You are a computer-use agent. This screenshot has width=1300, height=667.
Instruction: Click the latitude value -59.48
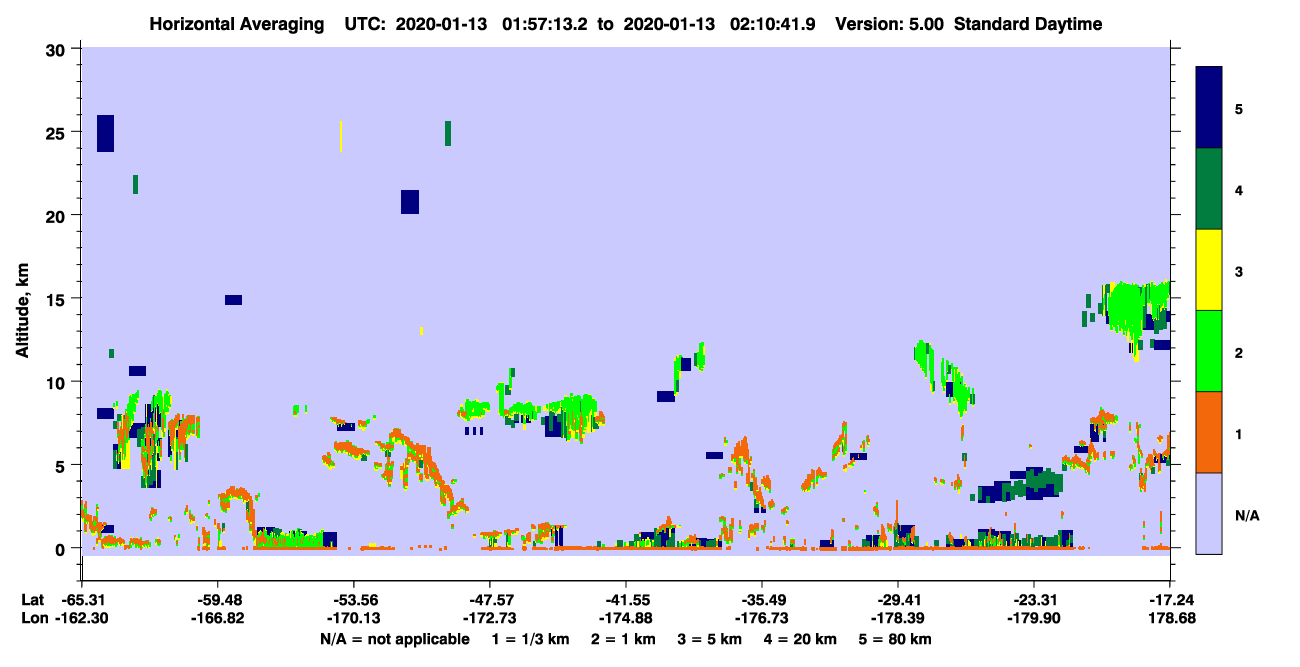pyautogui.click(x=218, y=600)
